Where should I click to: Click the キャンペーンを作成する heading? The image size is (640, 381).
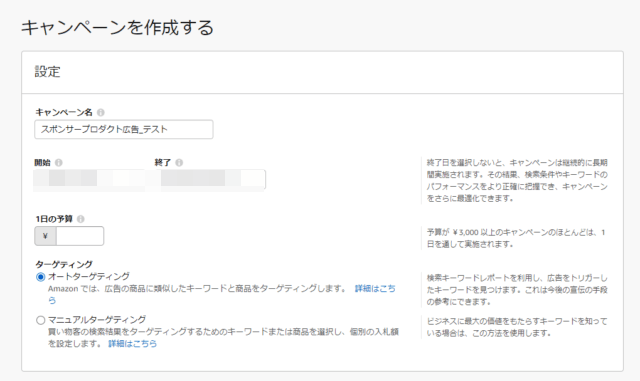click(118, 27)
